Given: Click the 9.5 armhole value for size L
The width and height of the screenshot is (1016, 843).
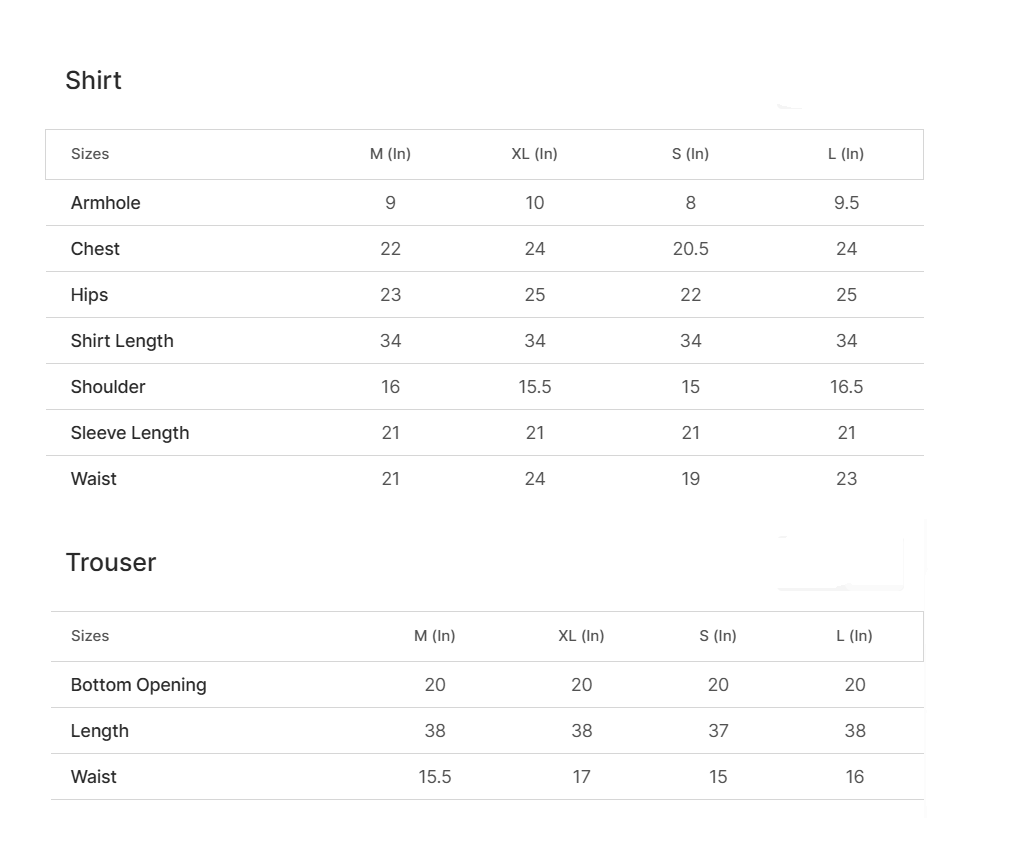Looking at the screenshot, I should (x=846, y=203).
